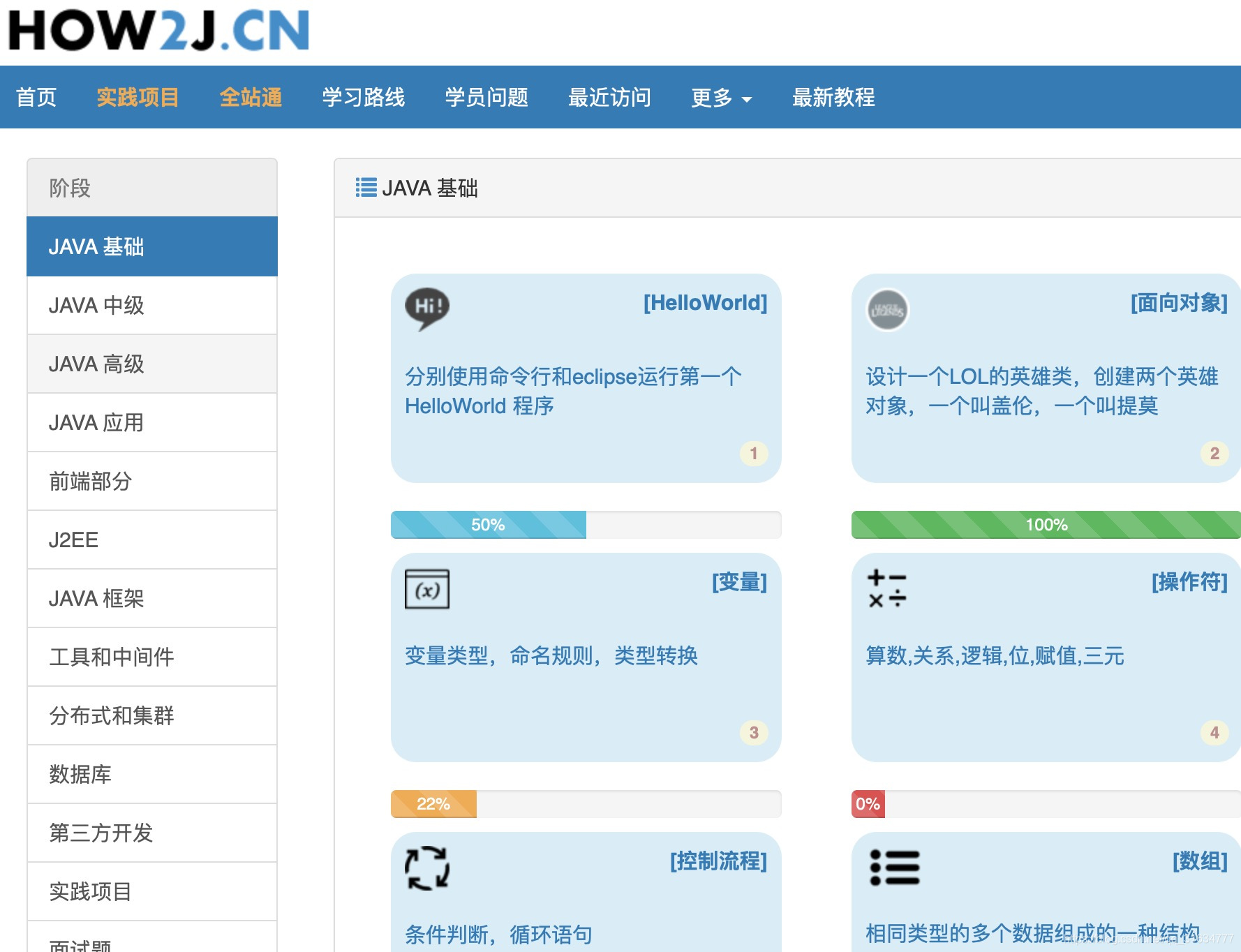The width and height of the screenshot is (1241, 952).
Task: Open the [数组] title link
Action: pos(1200,861)
